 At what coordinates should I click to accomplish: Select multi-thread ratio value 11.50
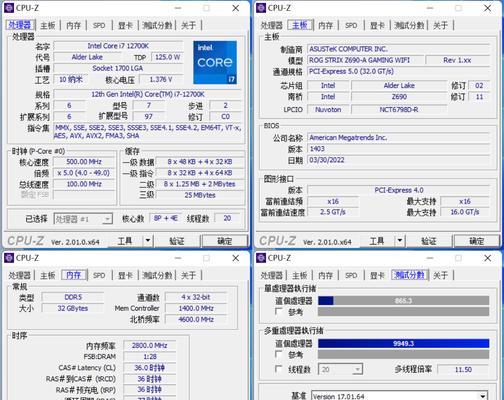(x=463, y=369)
